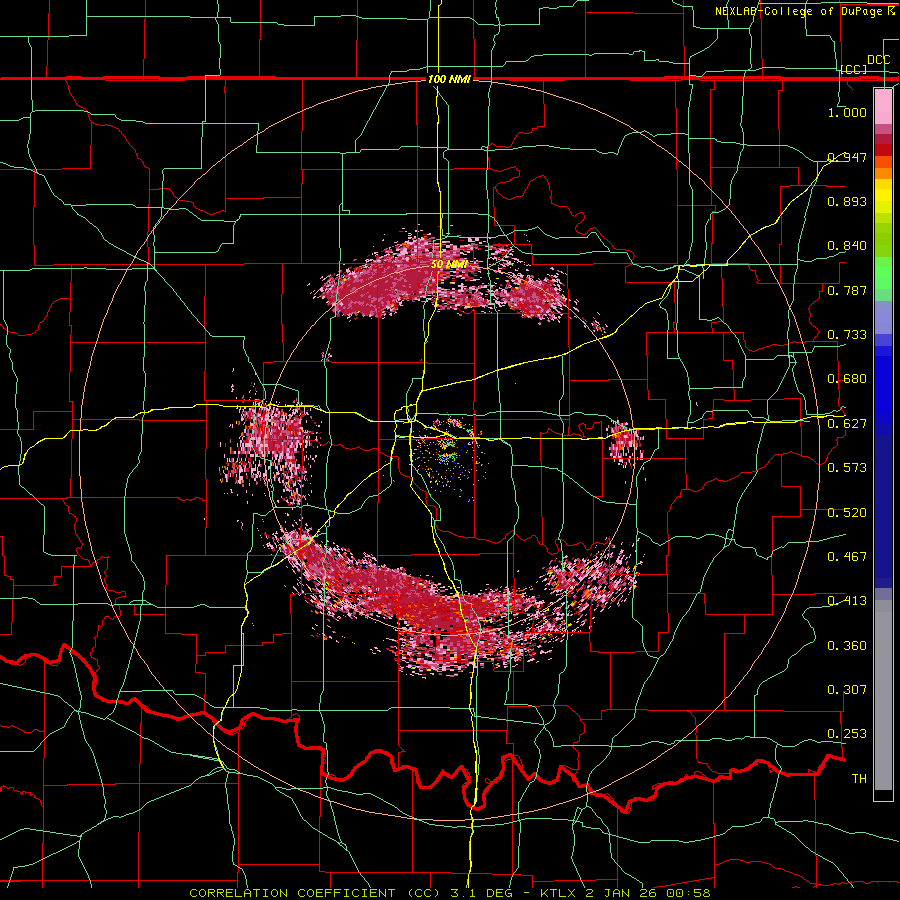
Task: Click the small echo east of radar
Action: coord(624,444)
